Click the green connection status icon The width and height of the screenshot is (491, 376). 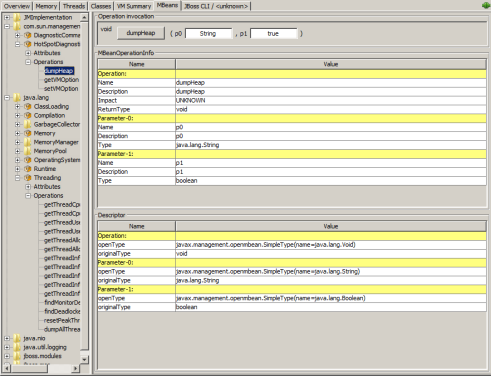[486, 5]
